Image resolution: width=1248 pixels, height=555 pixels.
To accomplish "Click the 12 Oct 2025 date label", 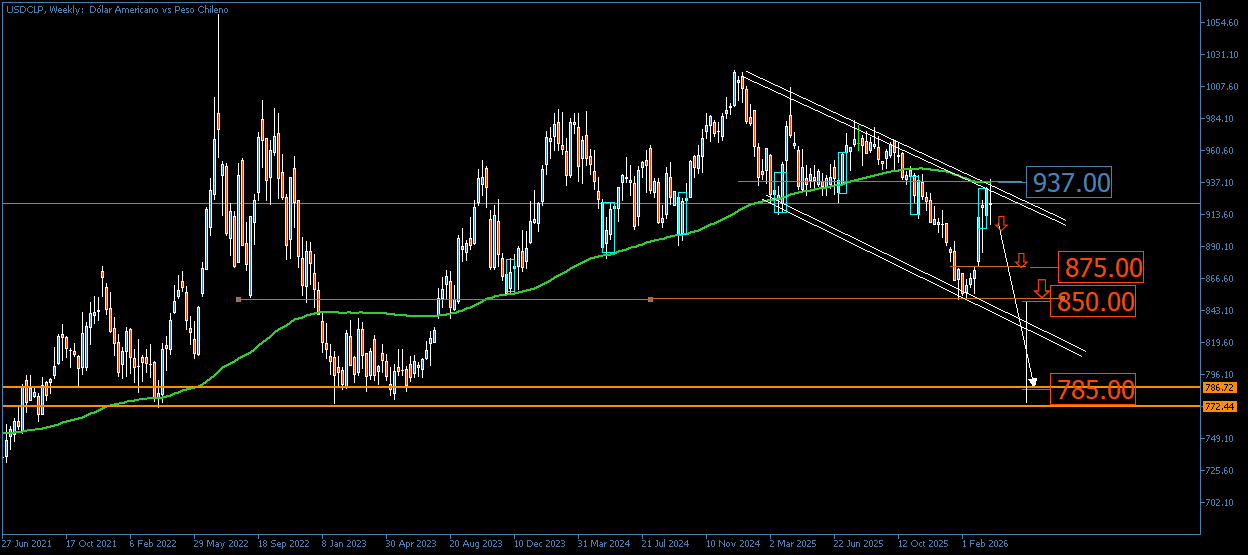I will tap(923, 544).
